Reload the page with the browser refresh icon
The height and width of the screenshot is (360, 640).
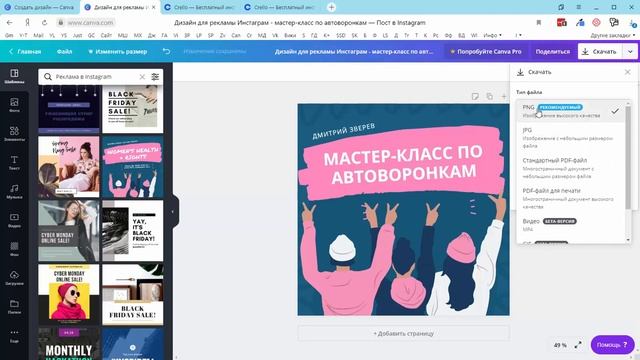pyautogui.click(x=44, y=22)
